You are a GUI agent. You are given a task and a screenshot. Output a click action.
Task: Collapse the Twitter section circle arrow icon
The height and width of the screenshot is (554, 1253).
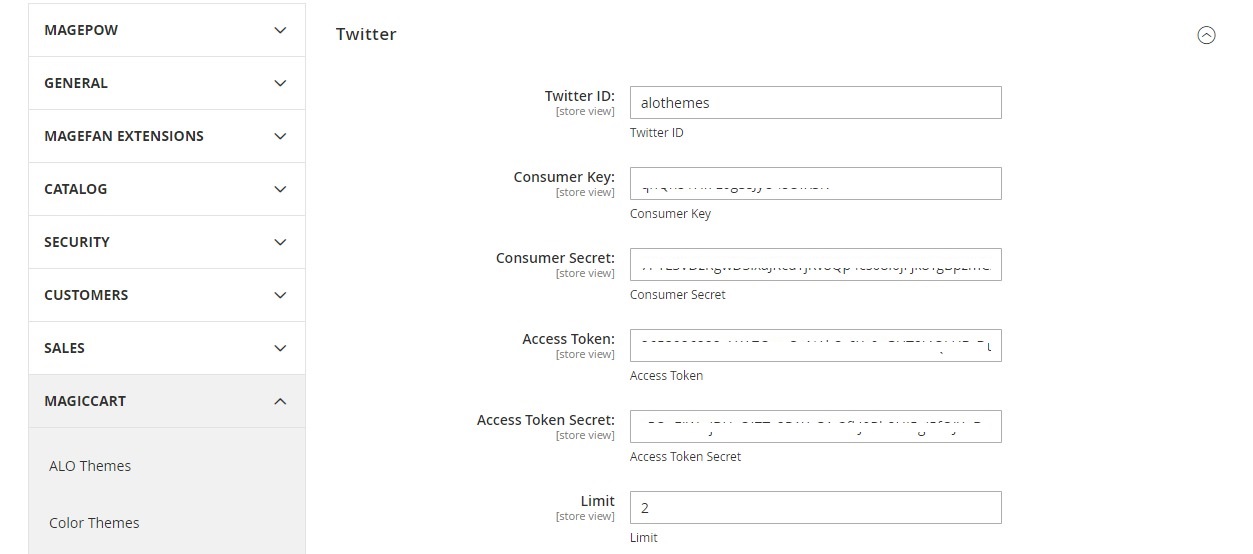1206,35
